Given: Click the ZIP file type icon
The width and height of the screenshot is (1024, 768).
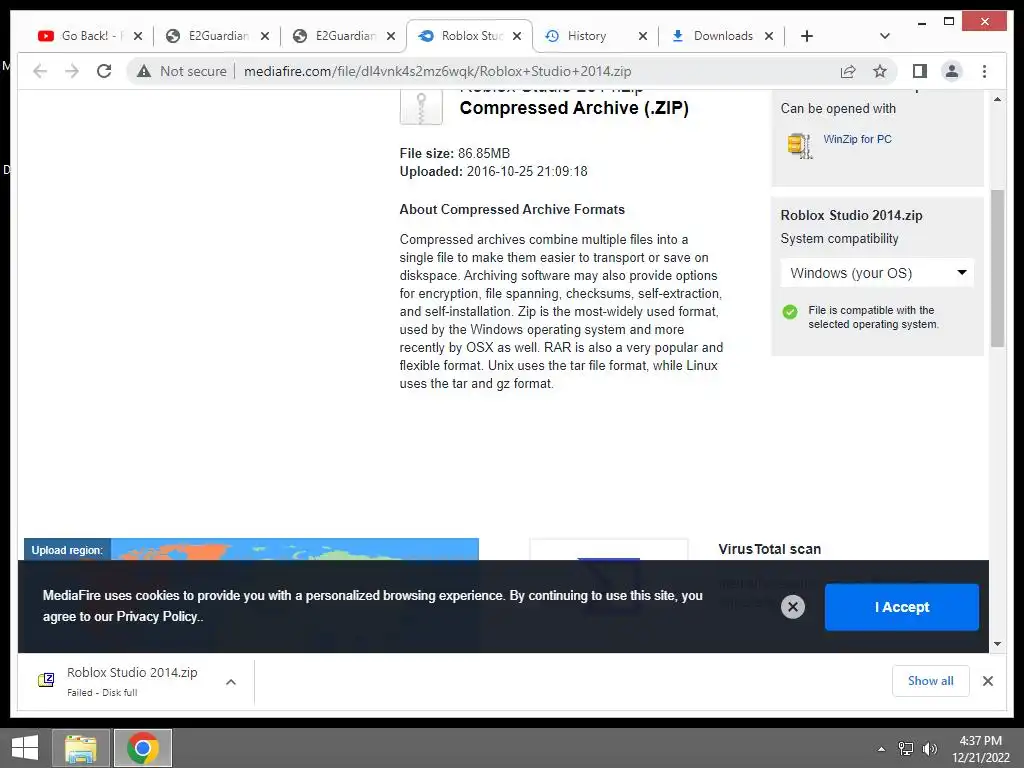Looking at the screenshot, I should [421, 106].
